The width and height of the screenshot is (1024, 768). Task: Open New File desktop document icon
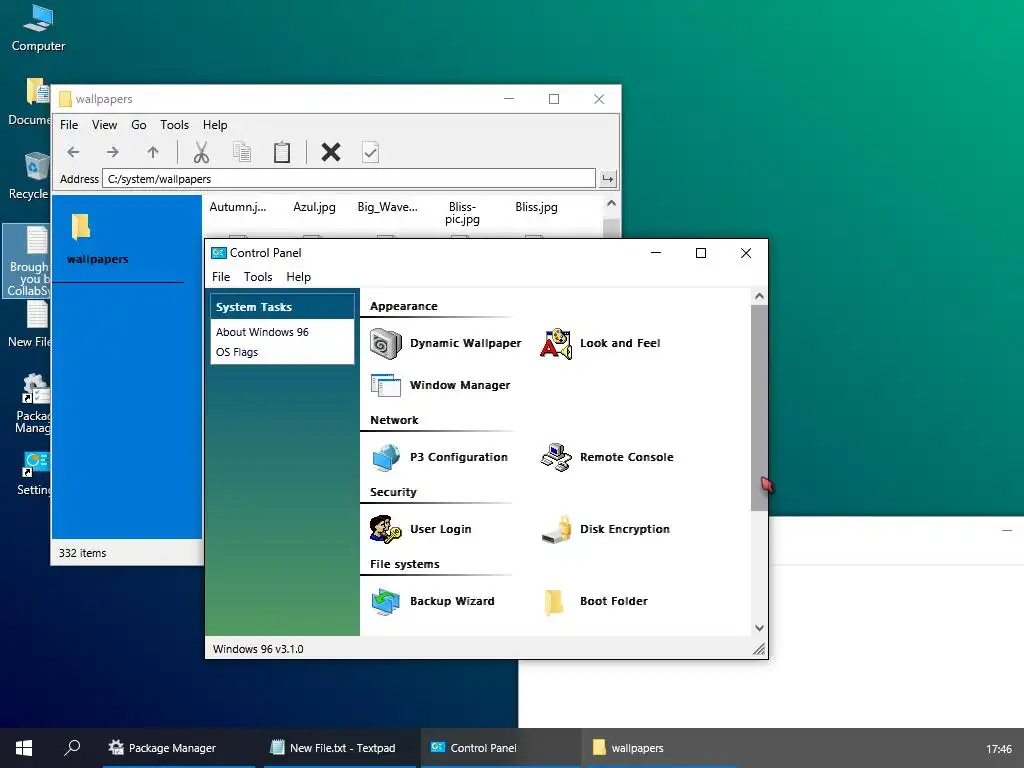29,325
